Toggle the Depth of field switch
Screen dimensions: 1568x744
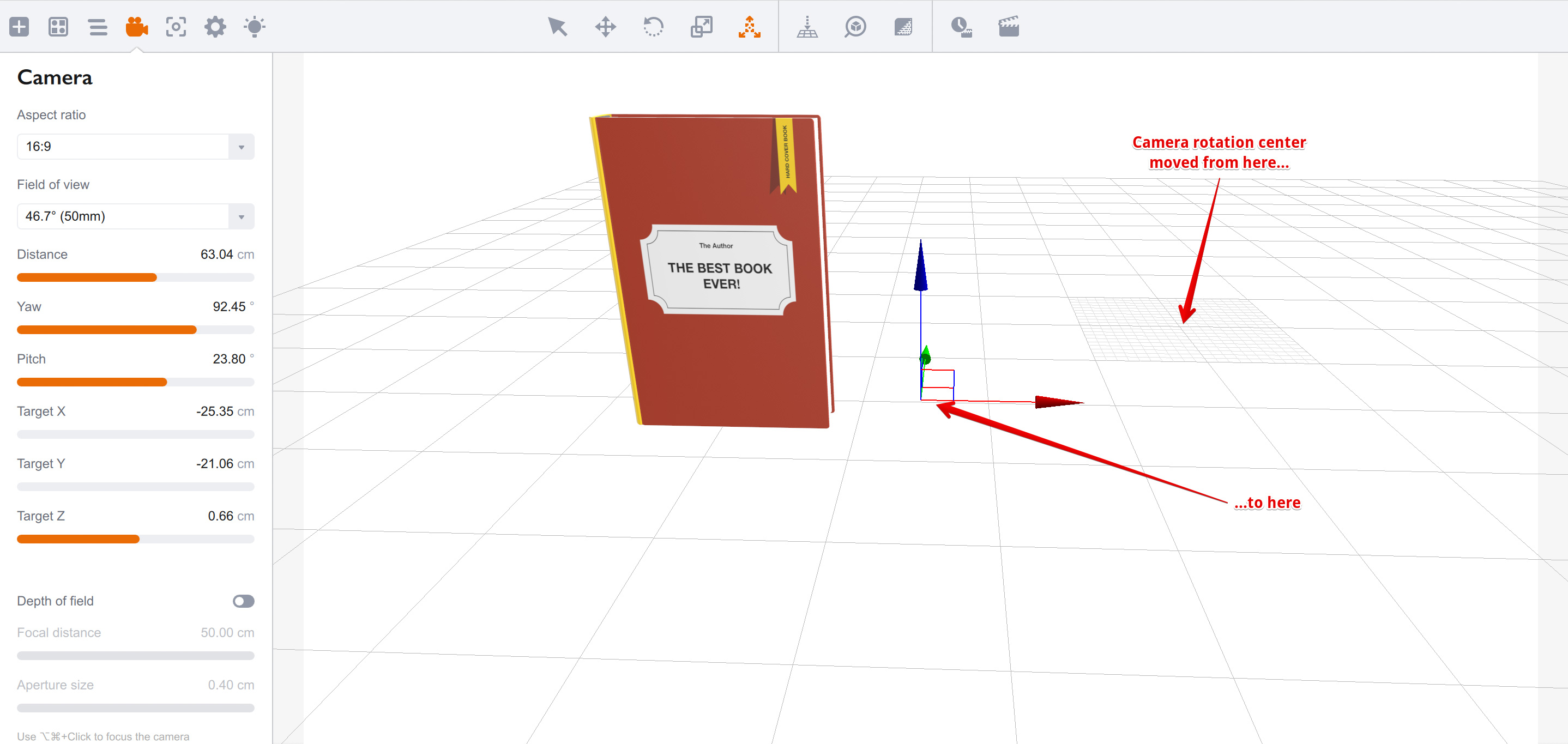coord(244,601)
